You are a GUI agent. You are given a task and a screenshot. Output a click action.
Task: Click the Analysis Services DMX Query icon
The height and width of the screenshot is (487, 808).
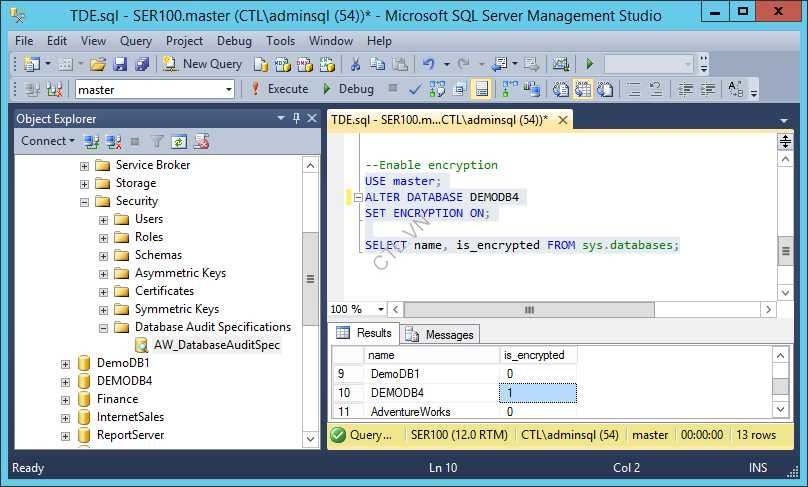(305, 64)
